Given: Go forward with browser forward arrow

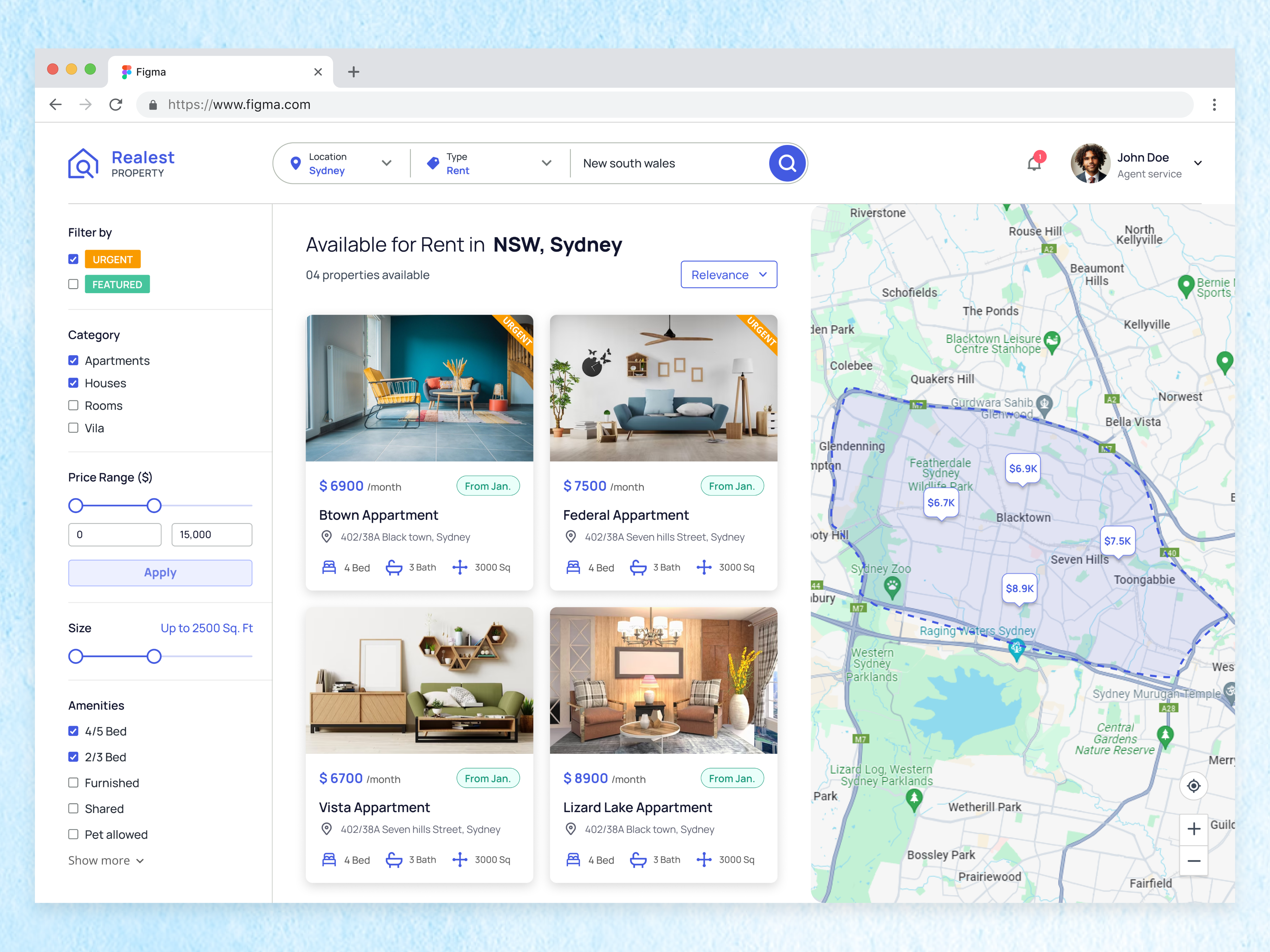Looking at the screenshot, I should point(86,105).
